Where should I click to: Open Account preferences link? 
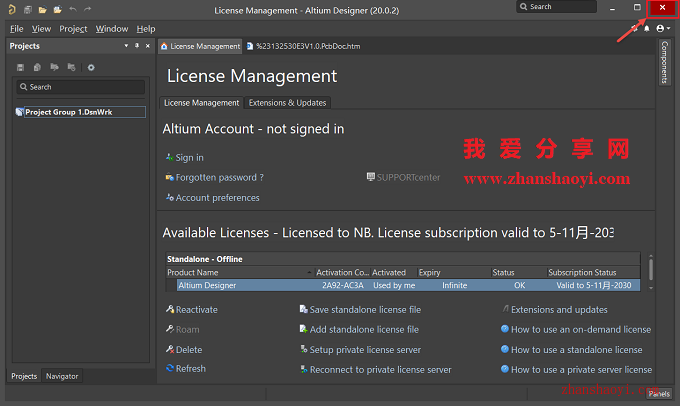tap(212, 198)
